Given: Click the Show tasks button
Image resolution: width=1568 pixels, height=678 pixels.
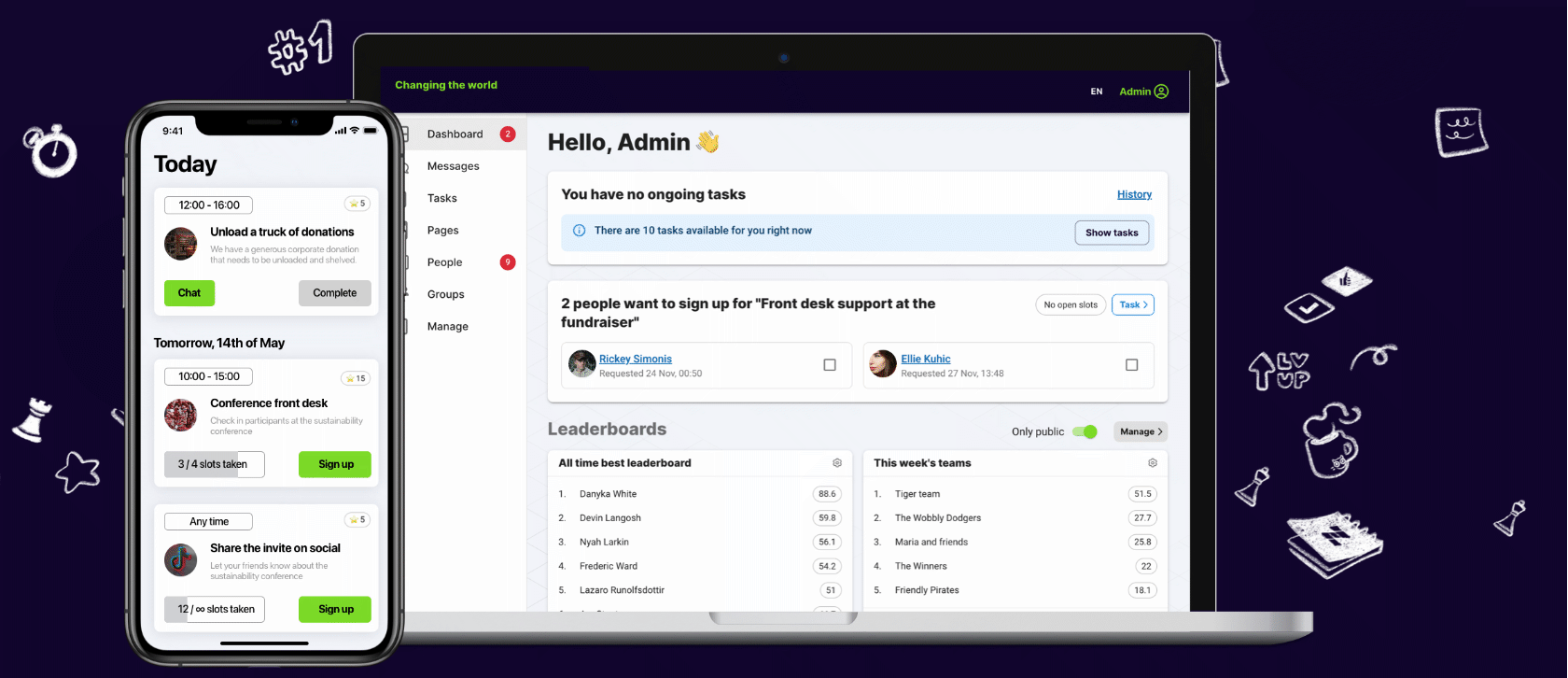Looking at the screenshot, I should [x=1112, y=233].
